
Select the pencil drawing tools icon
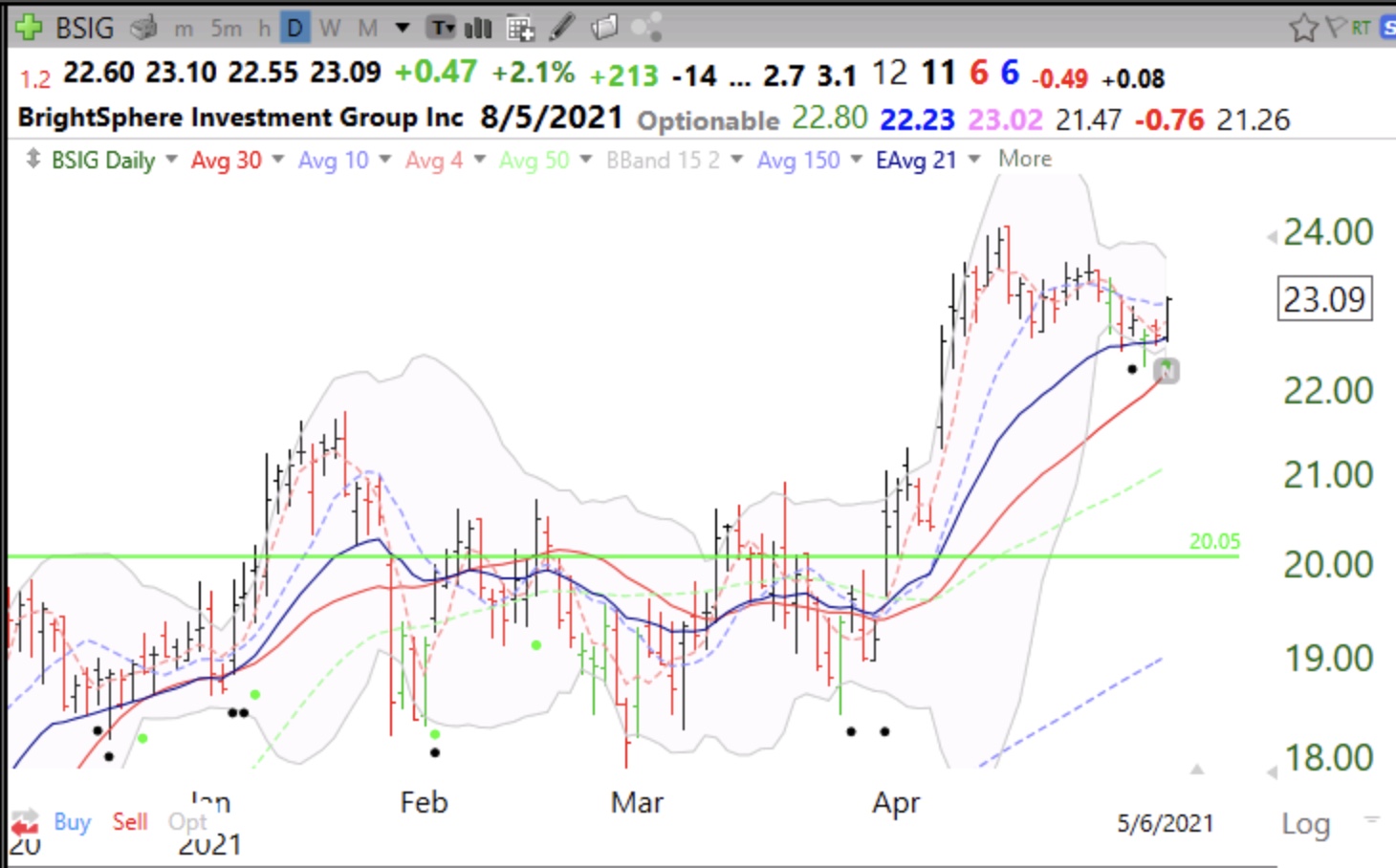click(x=562, y=28)
